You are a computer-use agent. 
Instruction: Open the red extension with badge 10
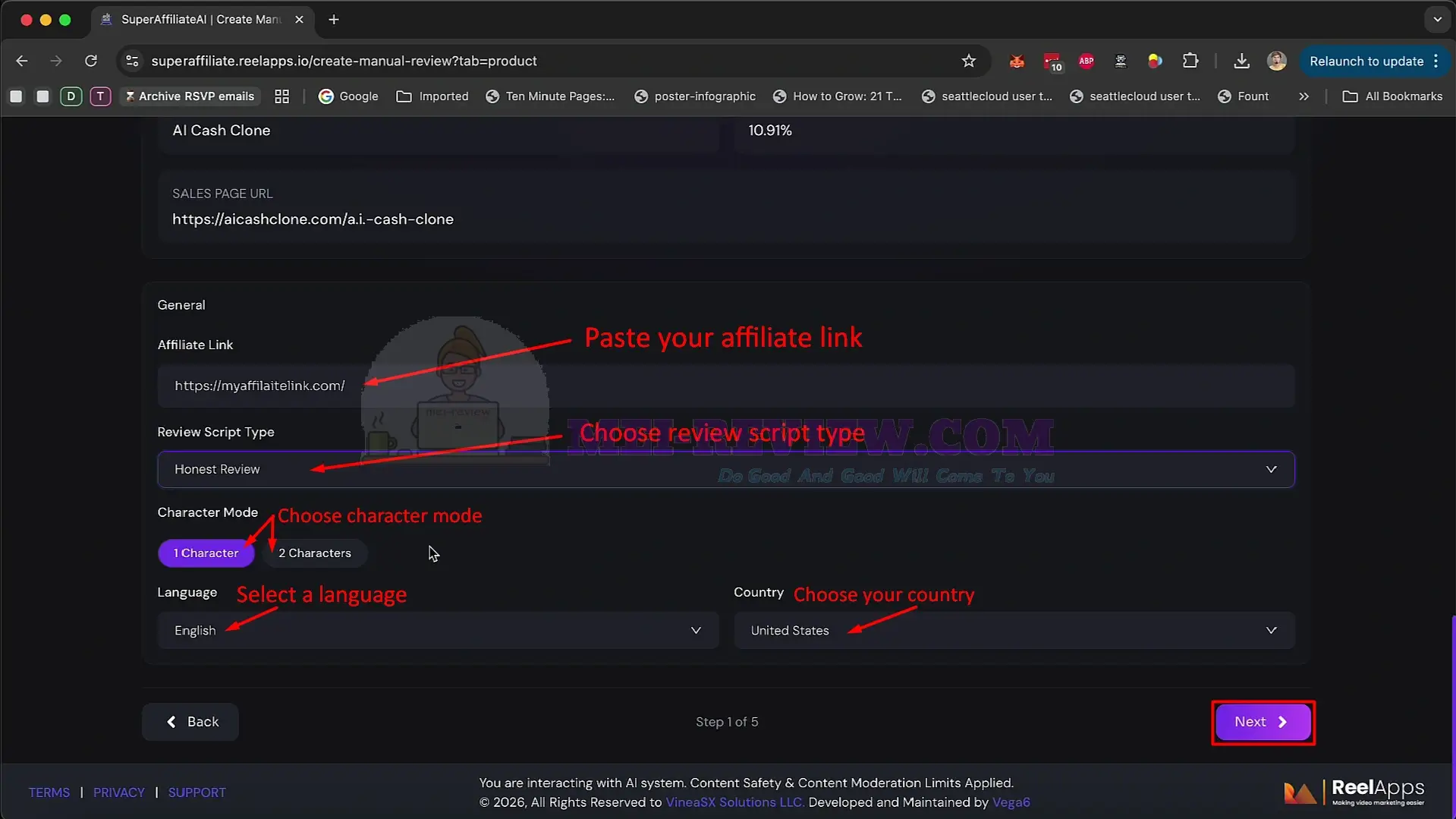(1052, 62)
